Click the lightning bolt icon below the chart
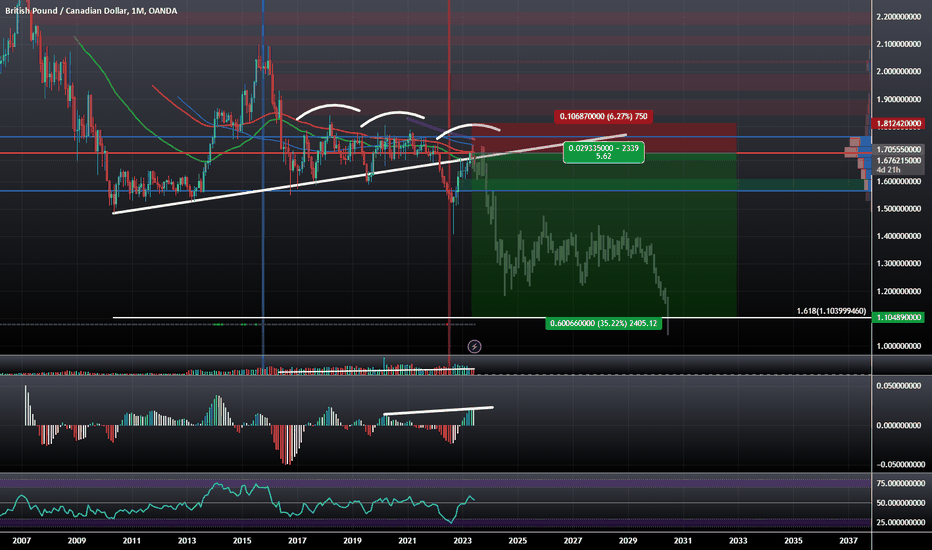The image size is (932, 550). [474, 347]
